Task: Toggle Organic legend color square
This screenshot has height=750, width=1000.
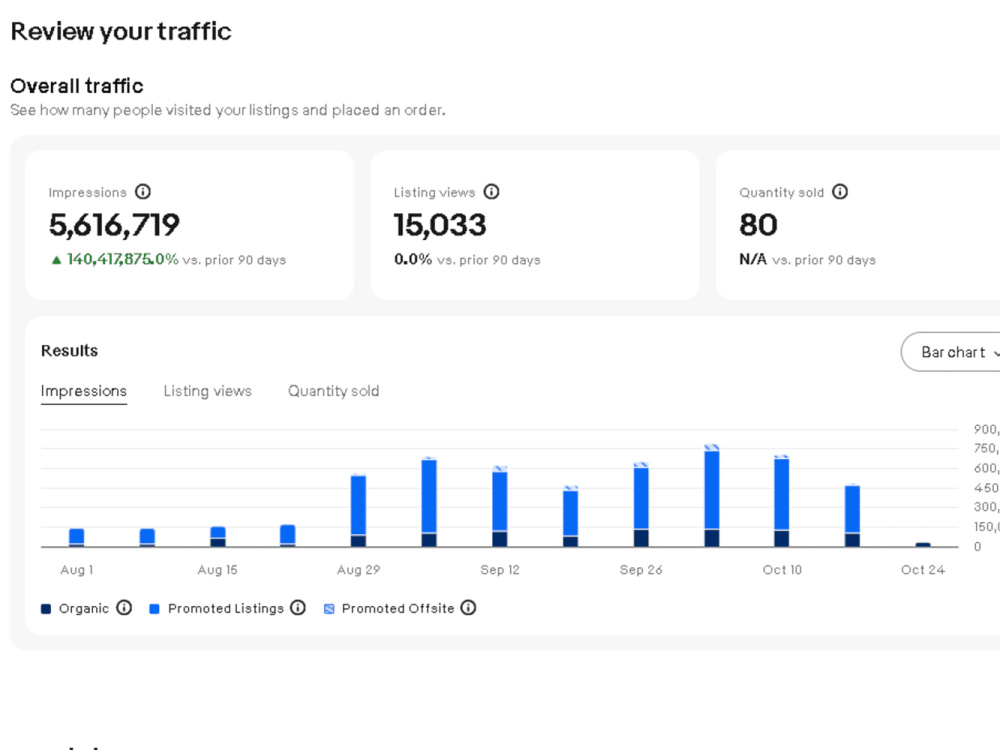Action: [x=46, y=609]
